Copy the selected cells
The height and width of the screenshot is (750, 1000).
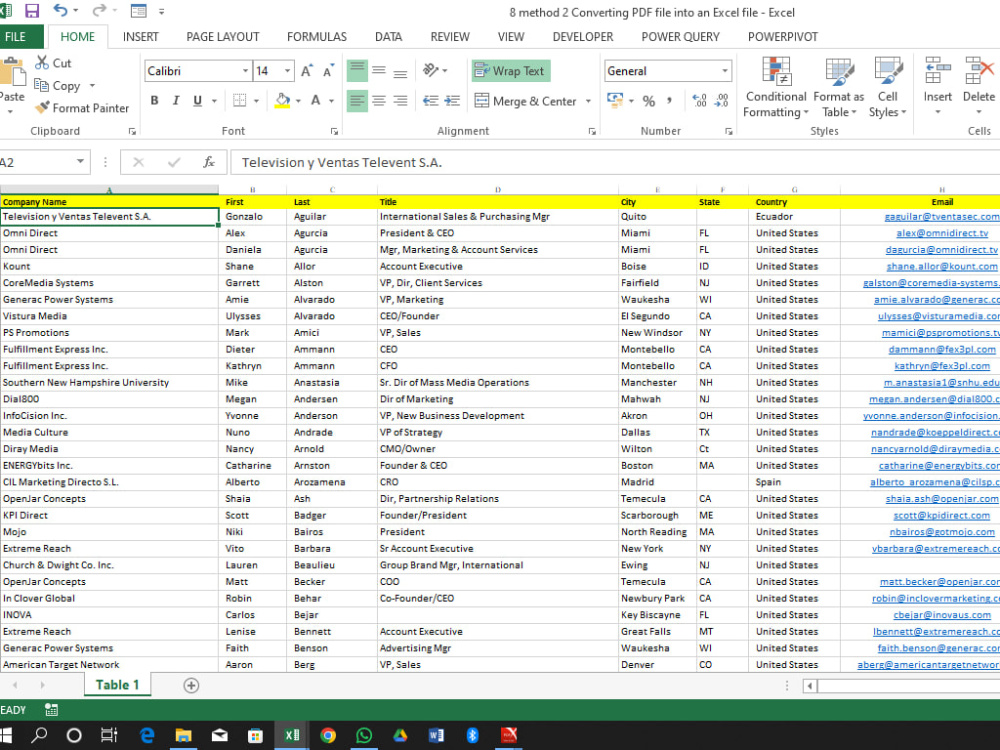pyautogui.click(x=57, y=85)
